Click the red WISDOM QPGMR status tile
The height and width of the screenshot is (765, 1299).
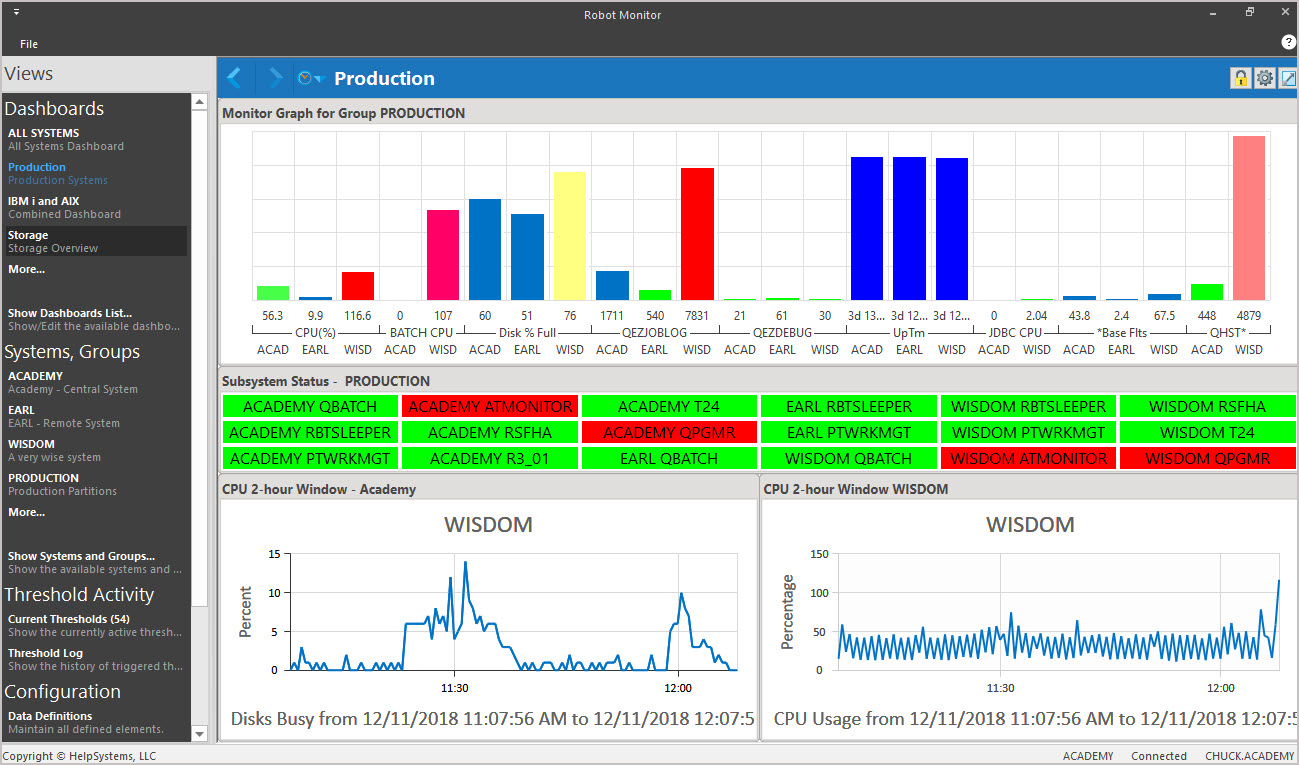coord(1207,459)
